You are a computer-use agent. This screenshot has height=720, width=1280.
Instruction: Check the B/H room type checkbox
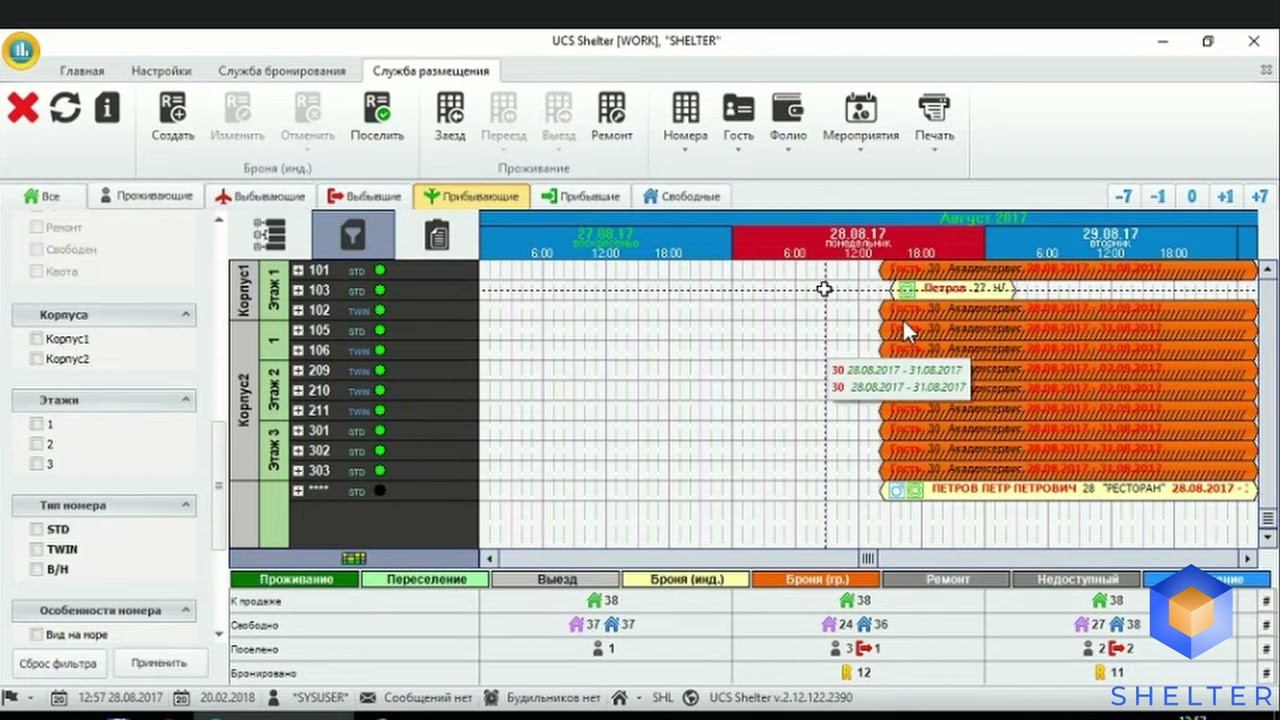pyautogui.click(x=37, y=569)
